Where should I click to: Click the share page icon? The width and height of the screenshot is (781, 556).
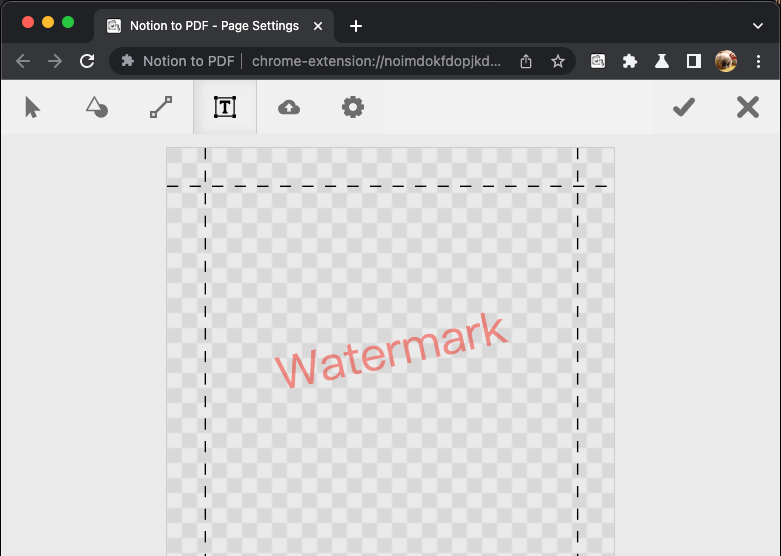527,61
